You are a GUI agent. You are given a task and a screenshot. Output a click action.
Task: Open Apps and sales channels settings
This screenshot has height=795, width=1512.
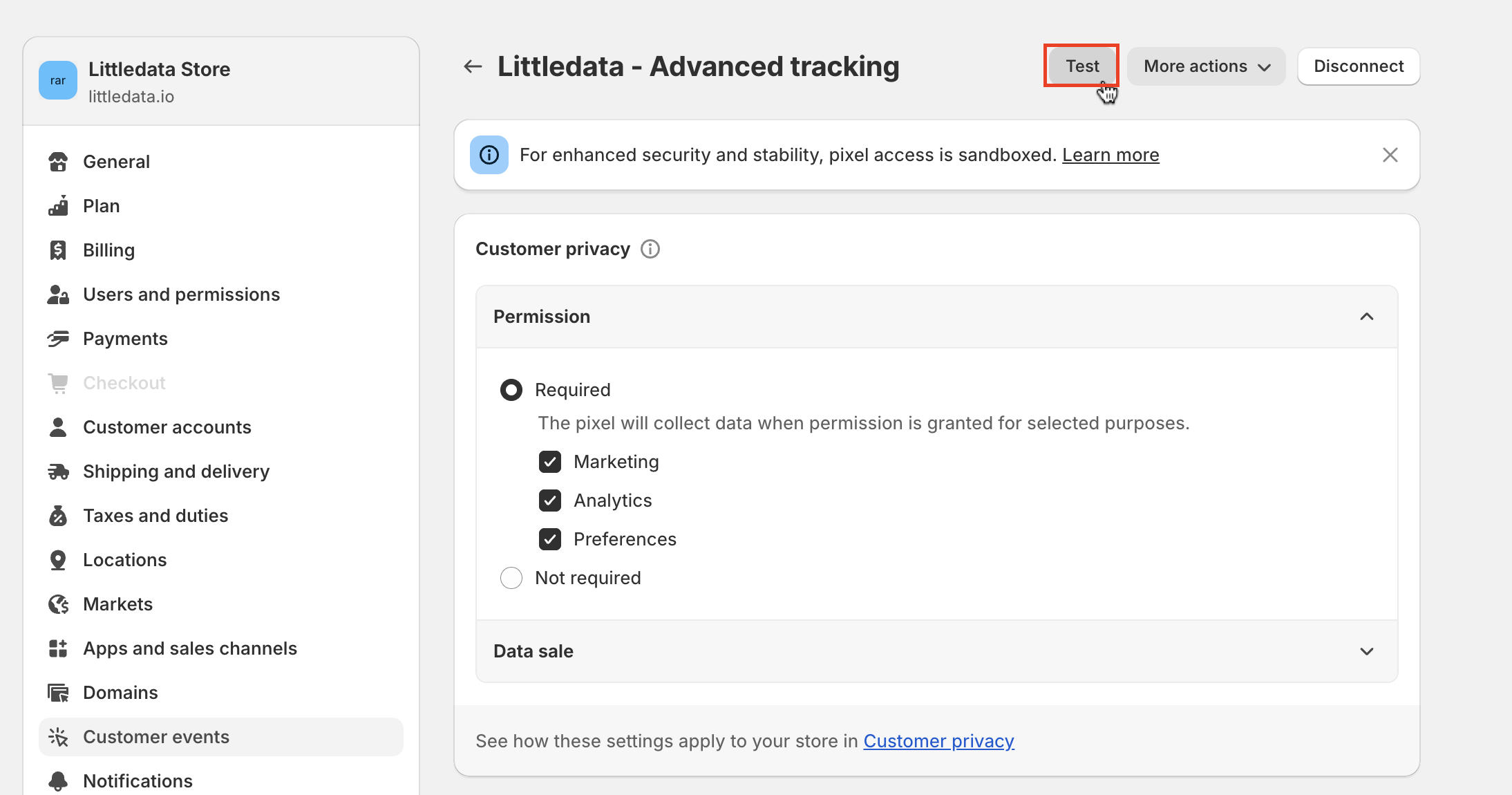221,648
